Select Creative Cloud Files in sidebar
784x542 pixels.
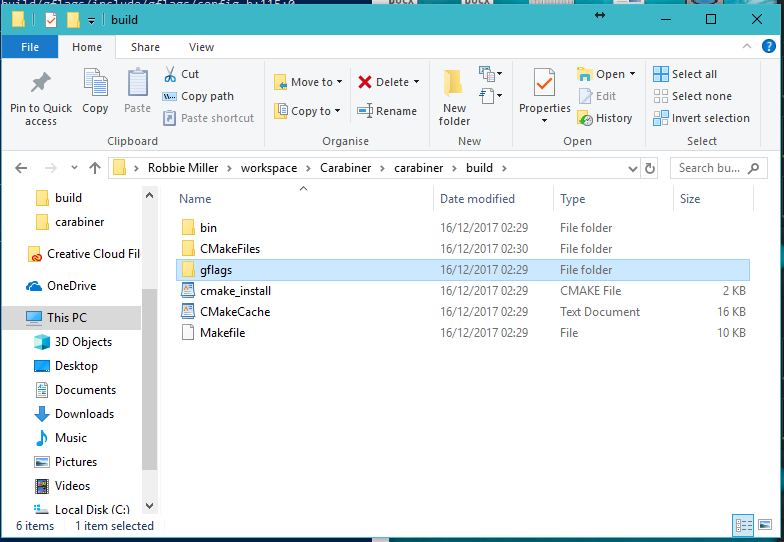pos(84,254)
